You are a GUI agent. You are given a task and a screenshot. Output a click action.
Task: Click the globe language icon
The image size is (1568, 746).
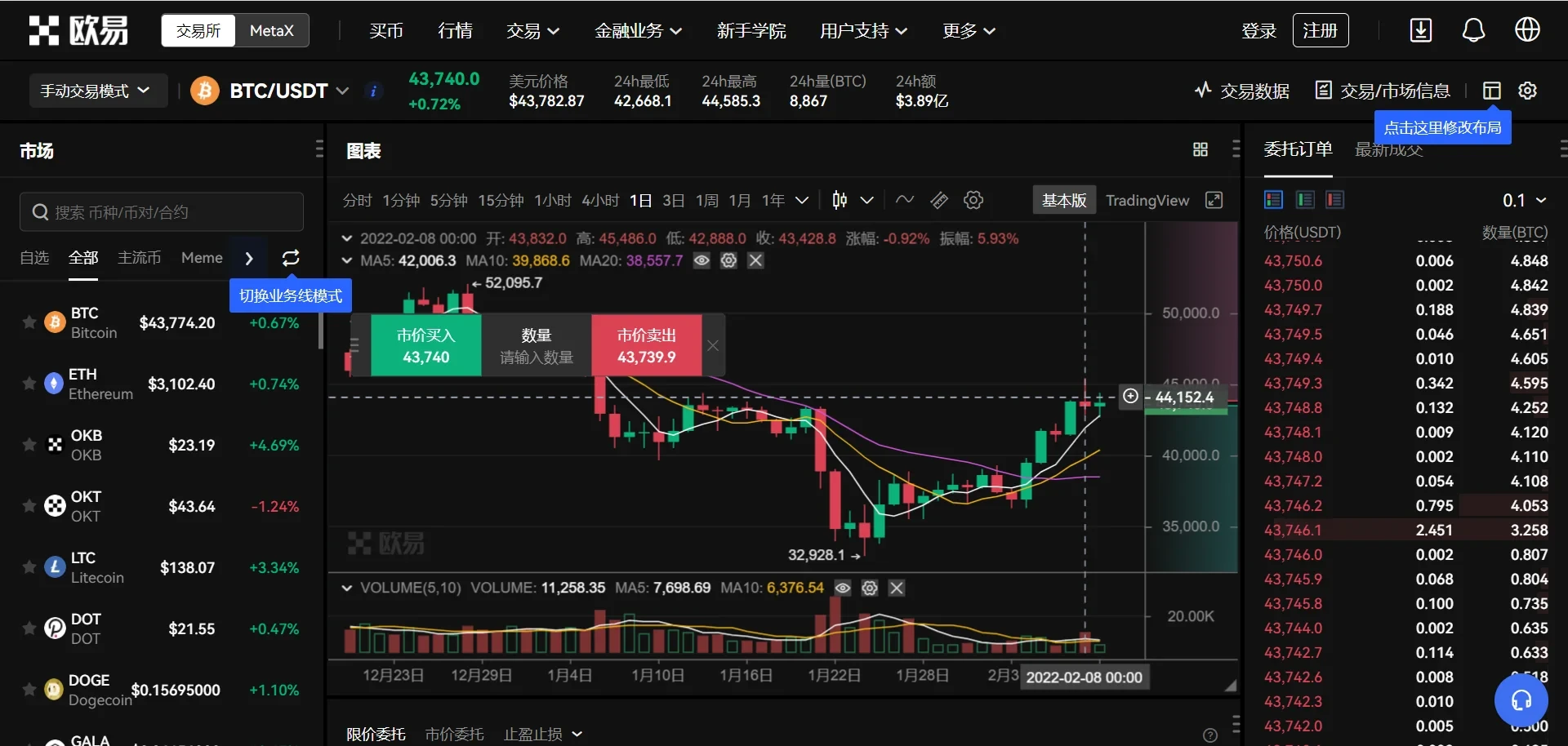click(x=1527, y=30)
